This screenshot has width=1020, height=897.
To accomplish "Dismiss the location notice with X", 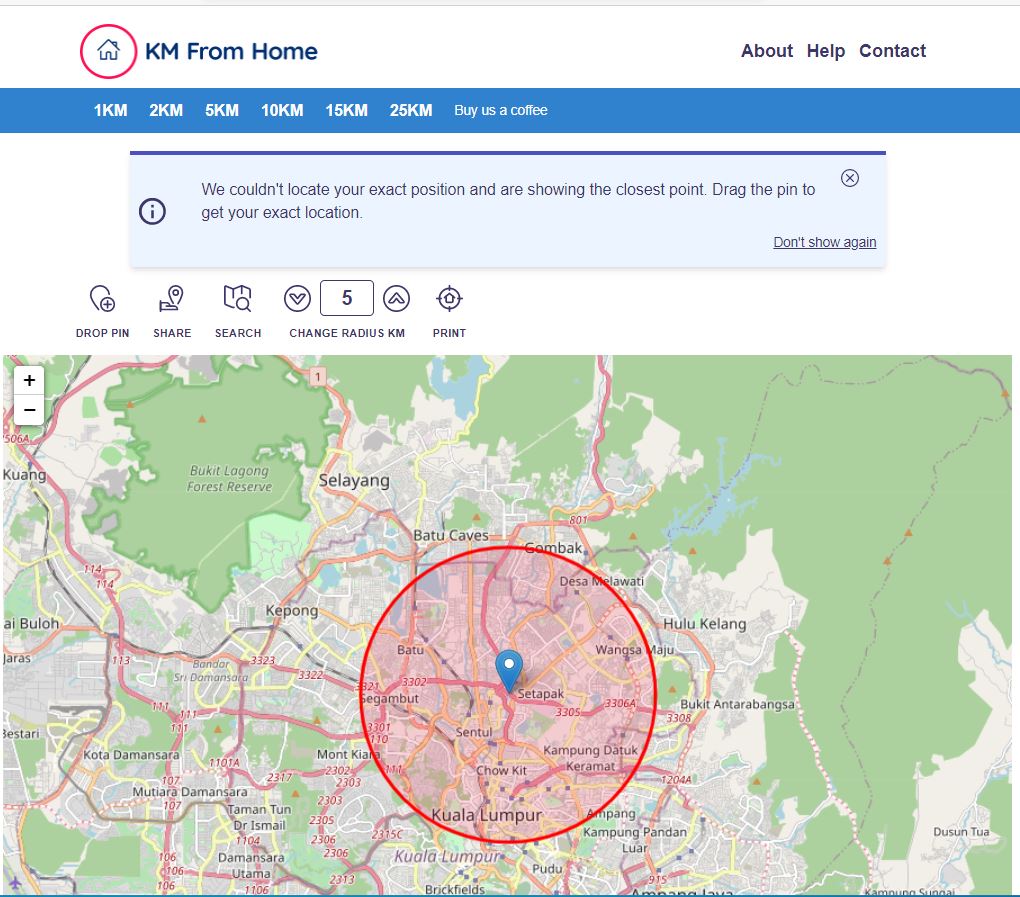I will point(850,178).
